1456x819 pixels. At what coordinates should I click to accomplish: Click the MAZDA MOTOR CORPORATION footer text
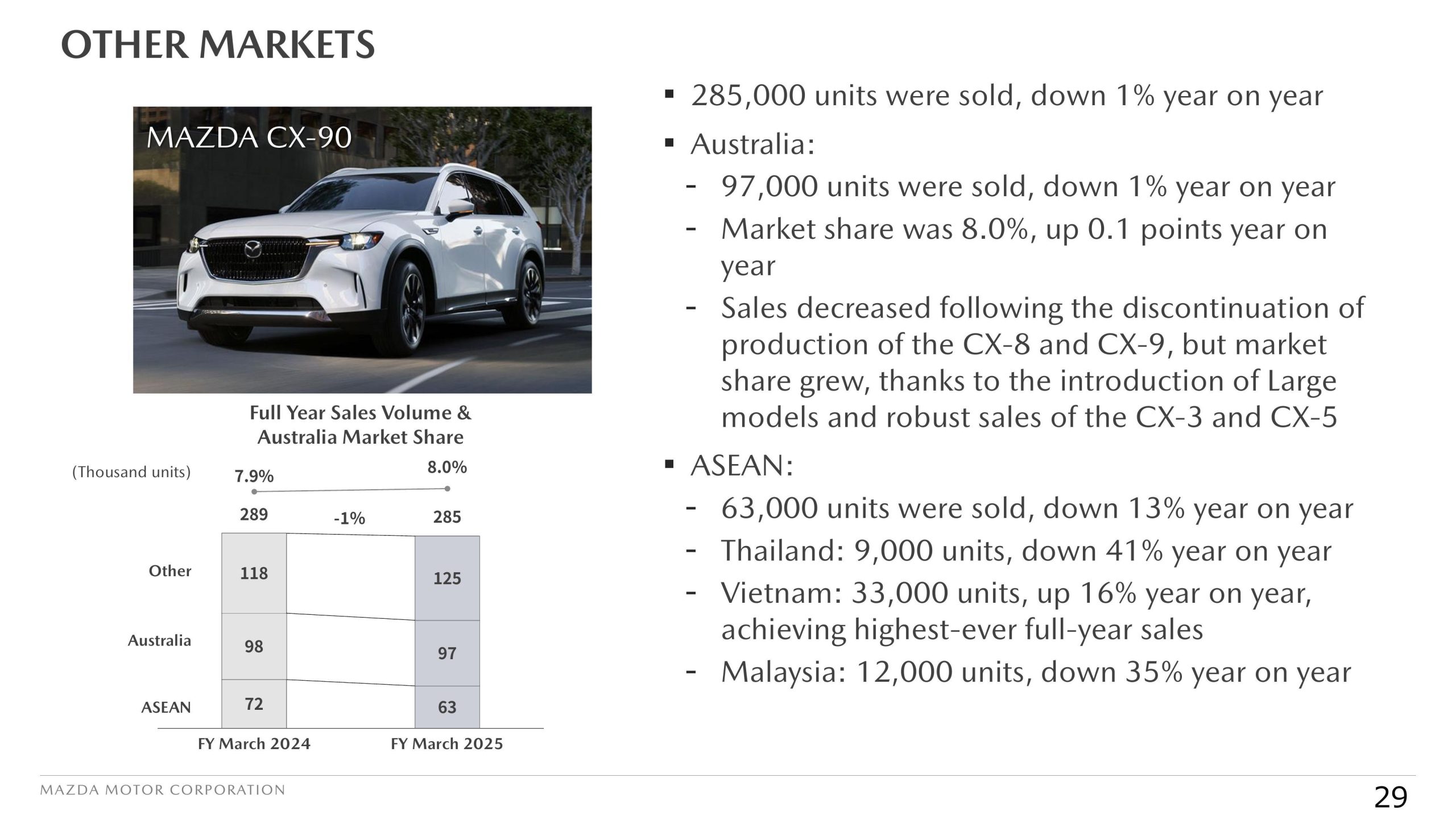(x=163, y=791)
